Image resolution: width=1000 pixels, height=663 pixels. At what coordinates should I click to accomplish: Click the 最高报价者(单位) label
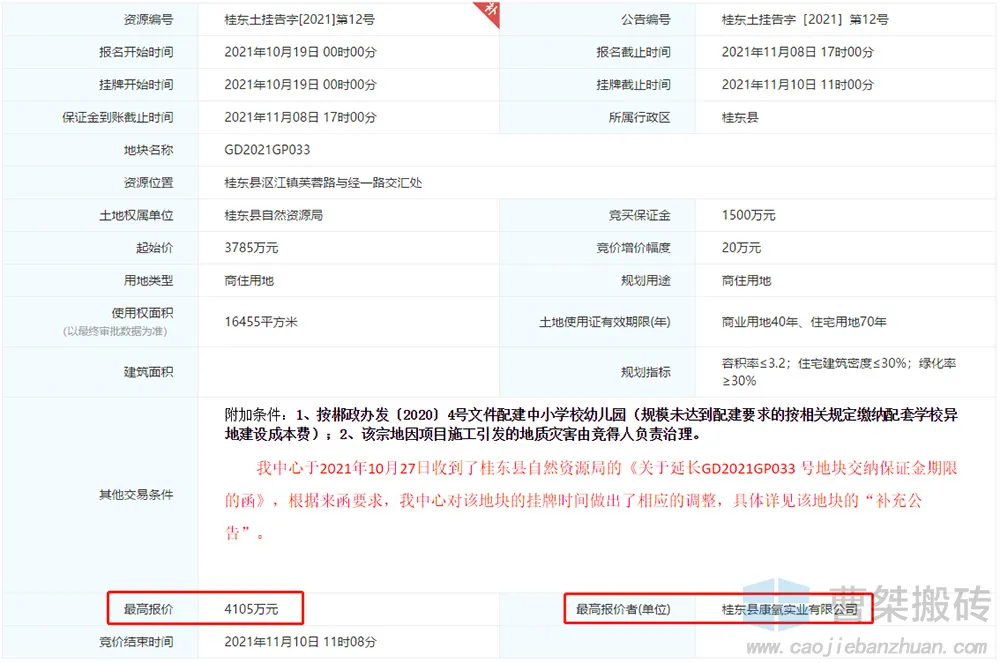(623, 609)
